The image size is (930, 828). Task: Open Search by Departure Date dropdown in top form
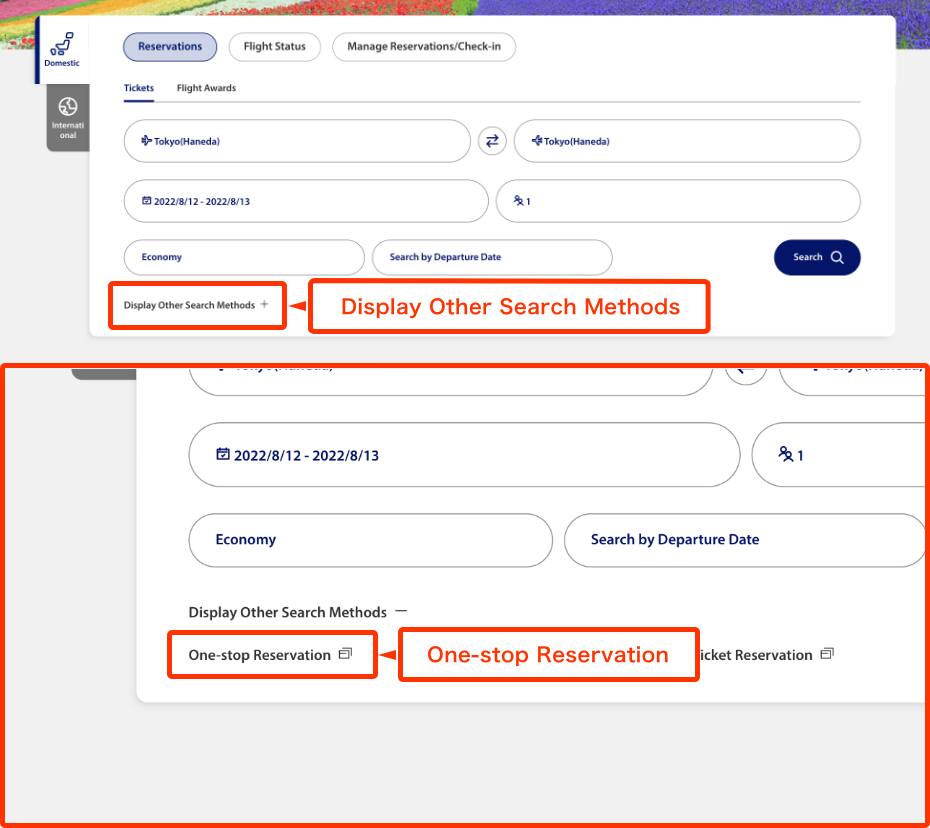(491, 257)
